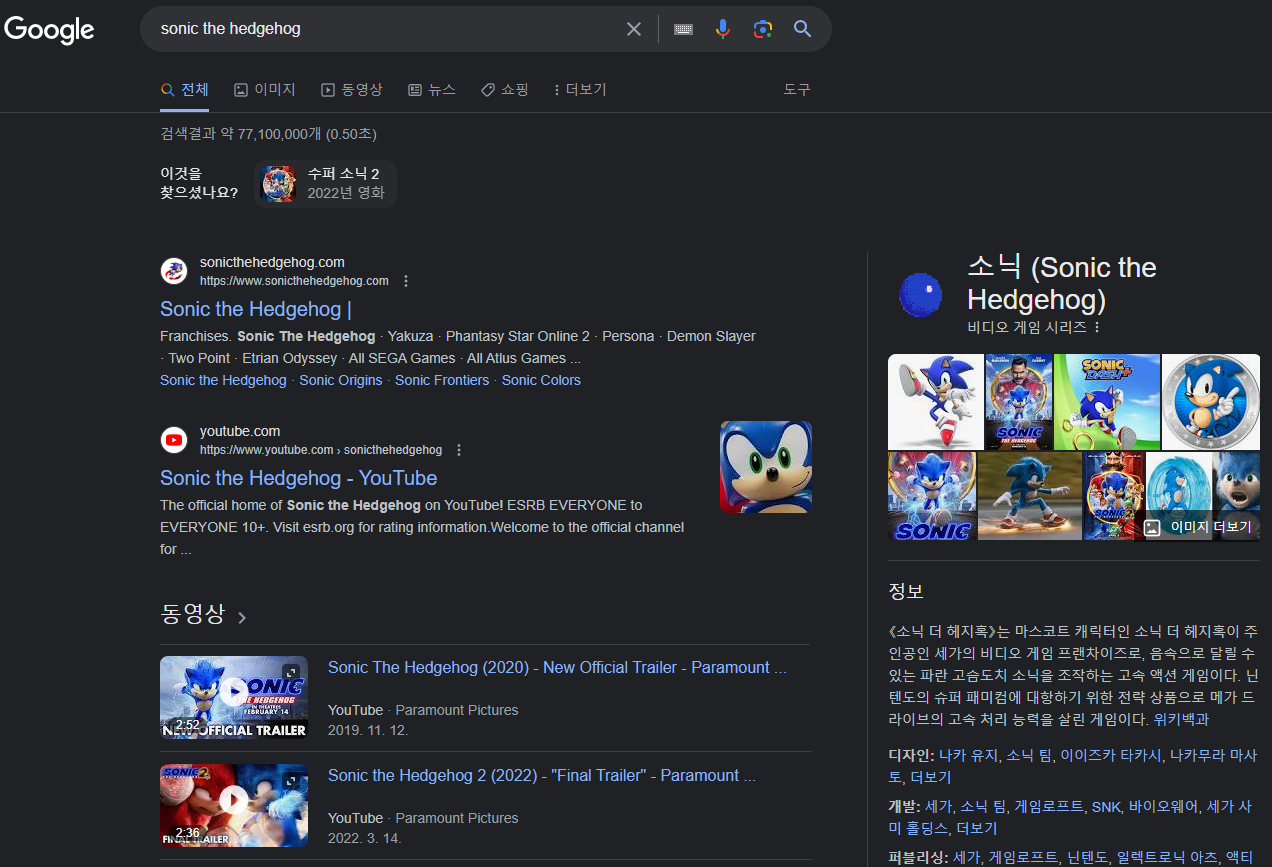Expand the 동영상 section arrow
This screenshot has width=1272, height=867.
click(242, 617)
